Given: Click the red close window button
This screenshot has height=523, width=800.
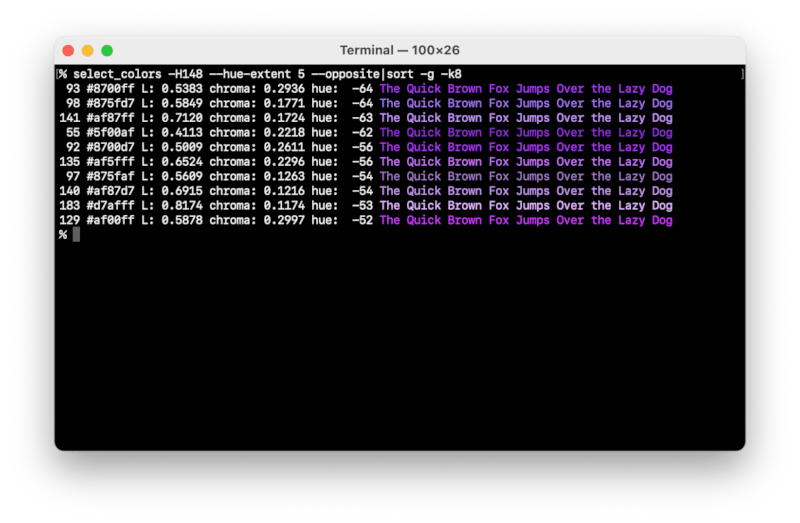Looking at the screenshot, I should (68, 50).
